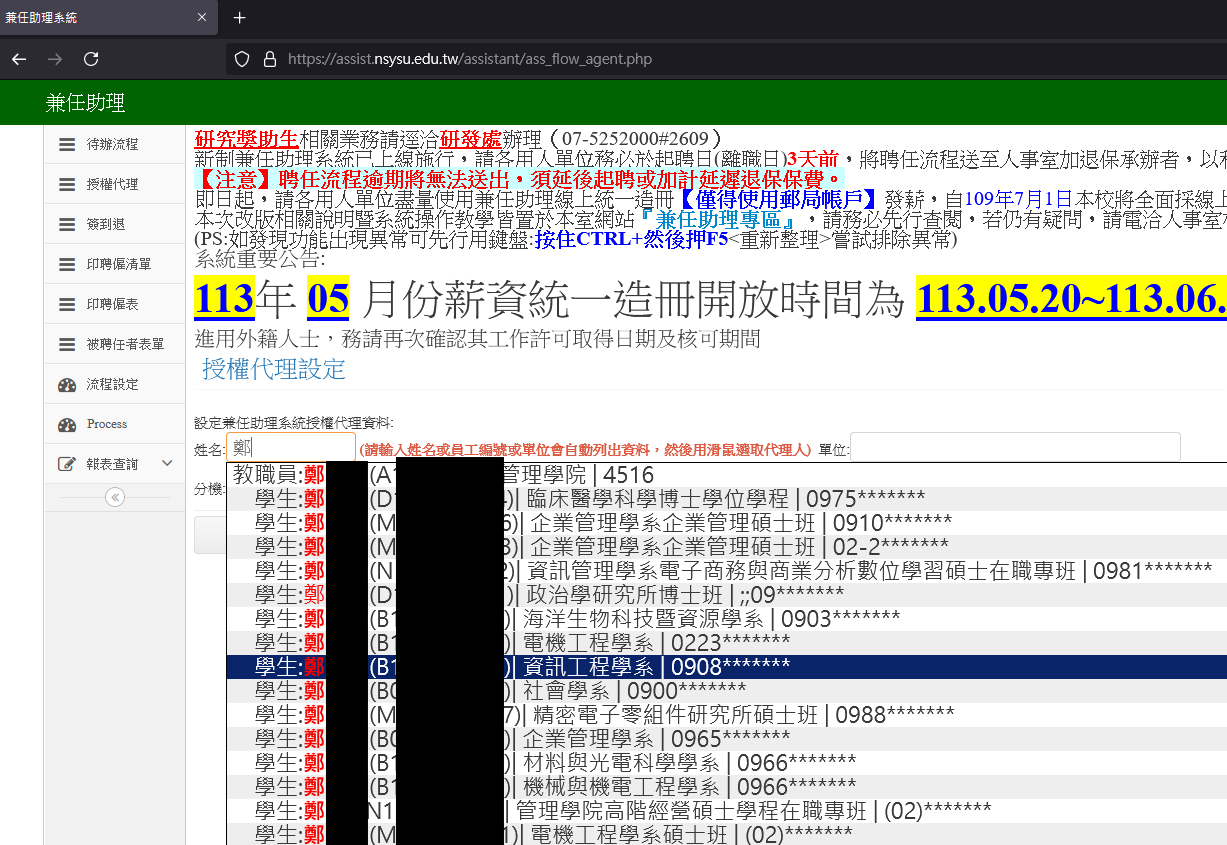This screenshot has height=845, width=1227.
Task: Select the 政治學研究所博士班 suggestion
Action: click(x=726, y=594)
